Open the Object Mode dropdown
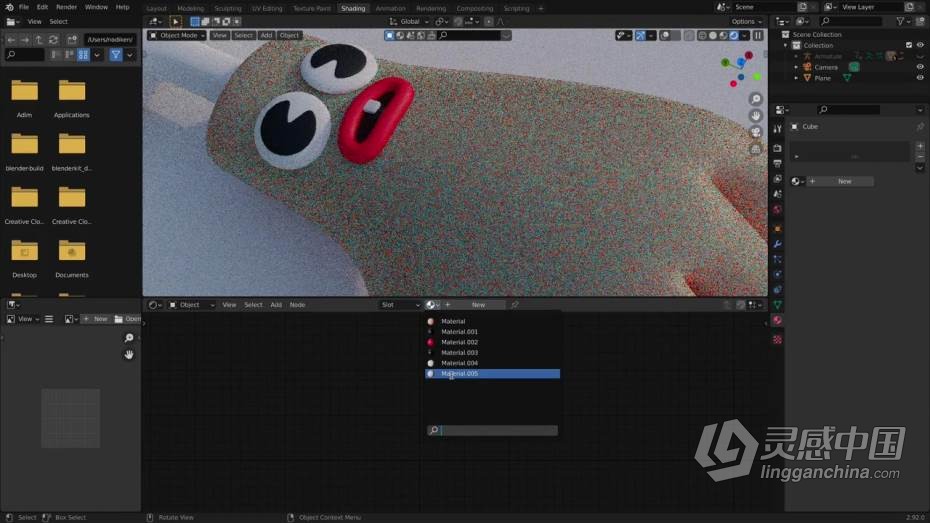This screenshot has height=523, width=930. pyautogui.click(x=177, y=36)
